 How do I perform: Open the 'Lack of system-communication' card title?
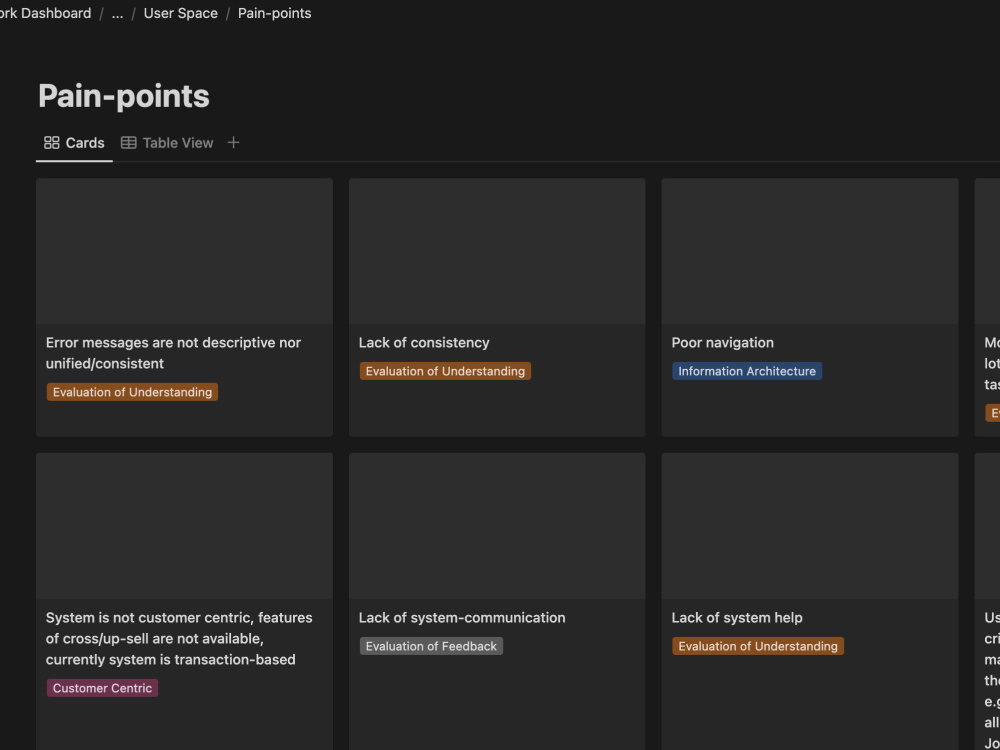pos(462,618)
